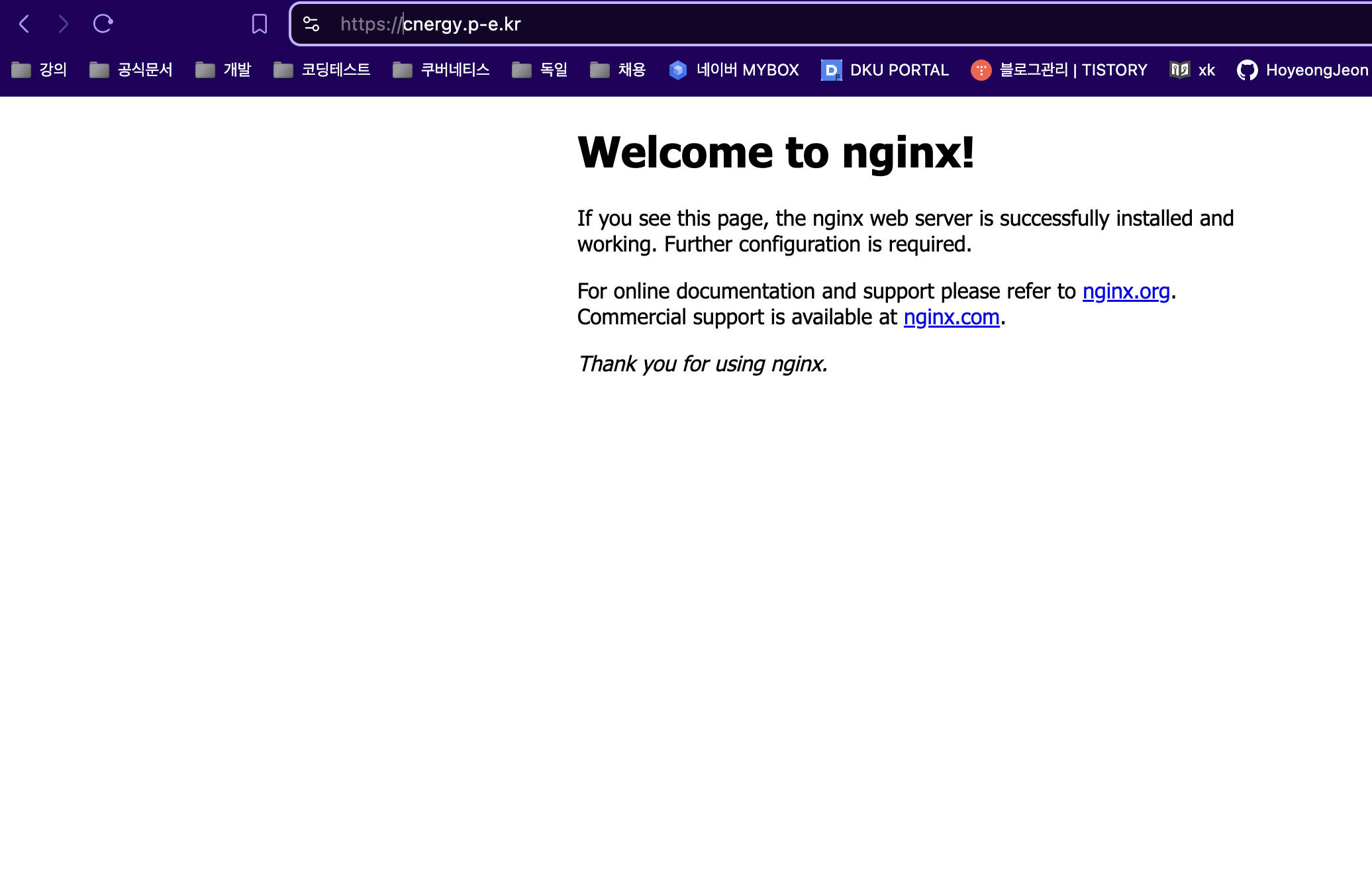Open the 채용 bookmark folder
The height and width of the screenshot is (883, 1372).
click(x=618, y=70)
